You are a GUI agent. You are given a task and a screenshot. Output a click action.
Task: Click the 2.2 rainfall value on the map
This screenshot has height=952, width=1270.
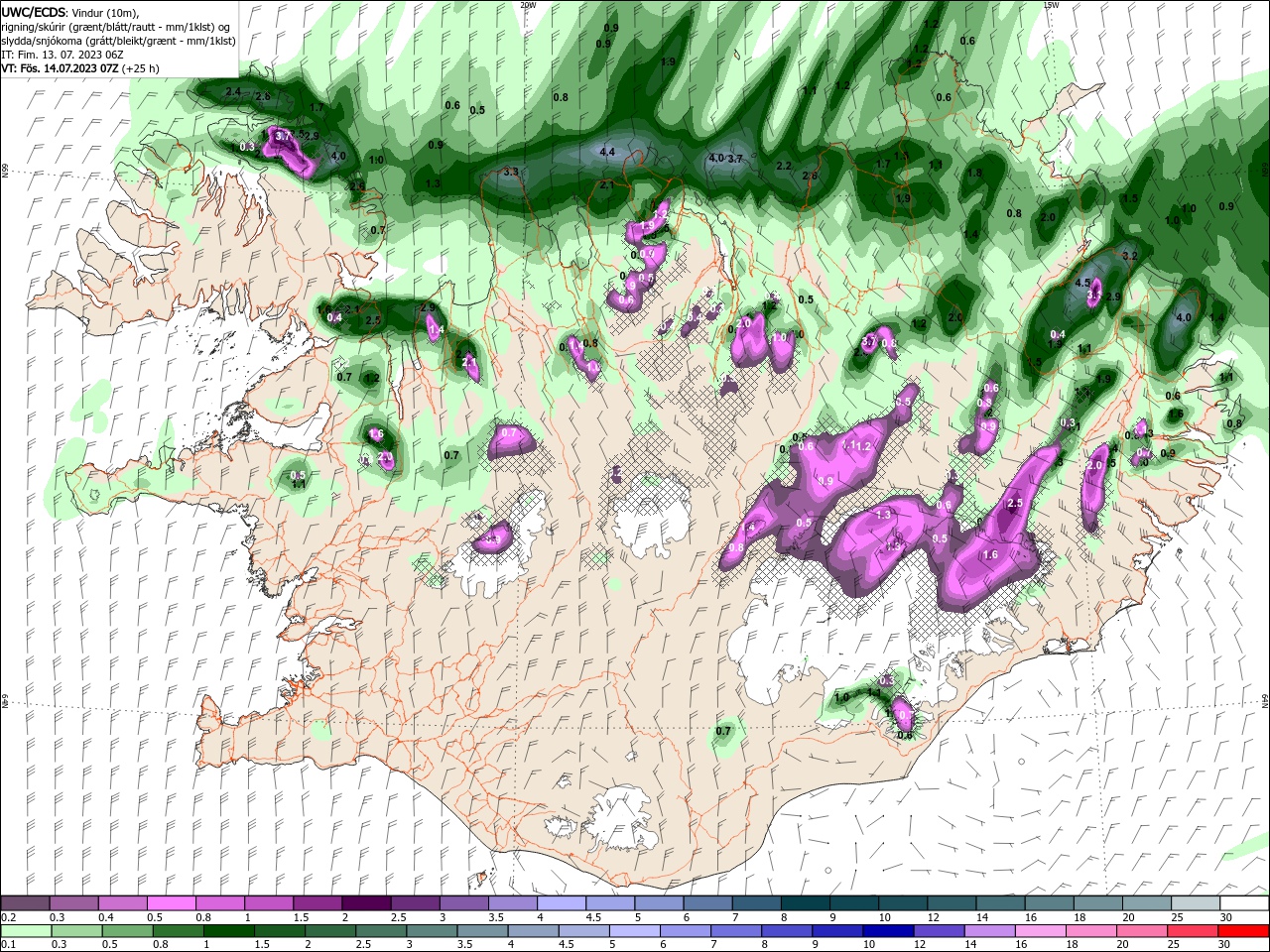coord(784,166)
